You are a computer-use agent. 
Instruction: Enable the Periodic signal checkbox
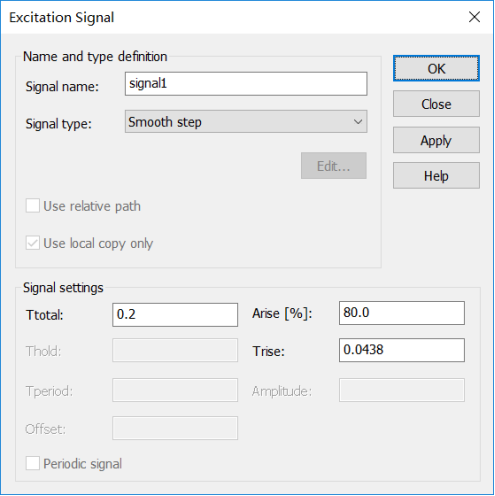[33, 463]
